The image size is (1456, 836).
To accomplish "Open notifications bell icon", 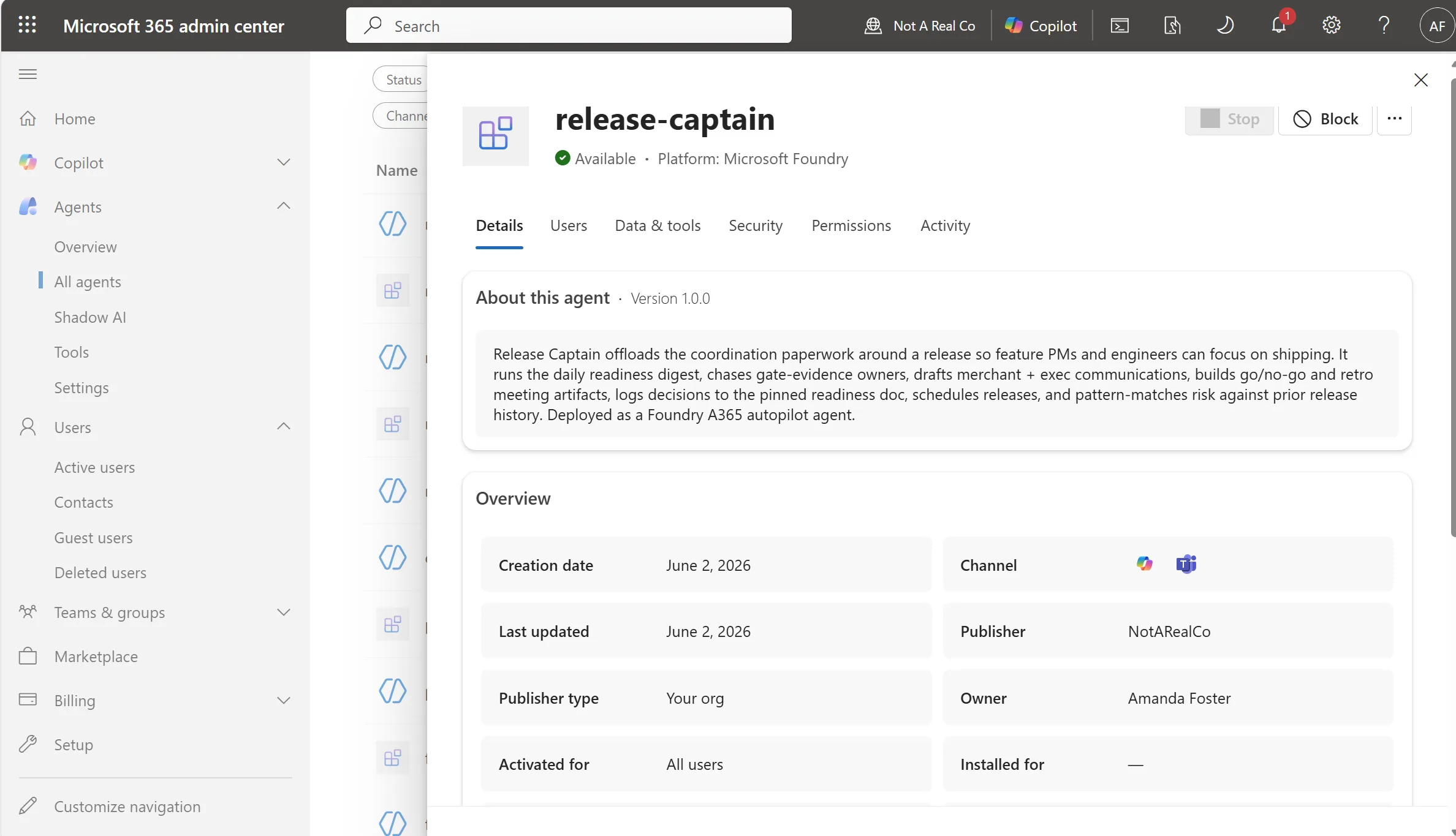I will tap(1279, 26).
